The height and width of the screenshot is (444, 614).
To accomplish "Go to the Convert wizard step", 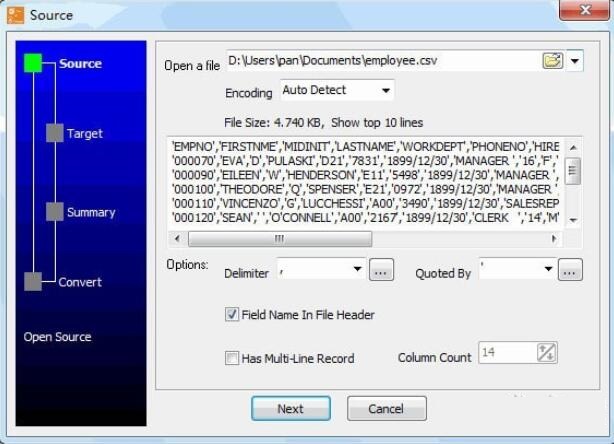I will [80, 282].
